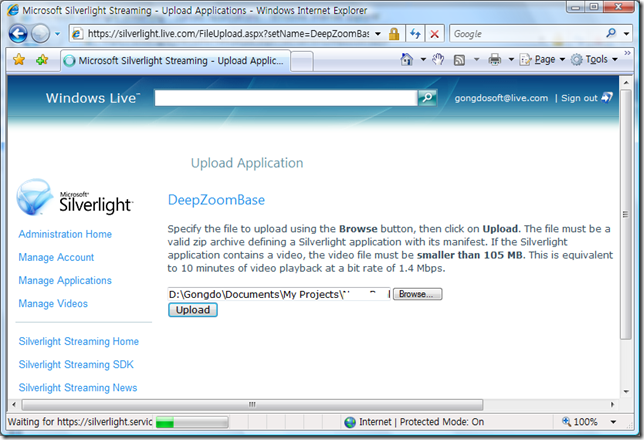The image size is (644, 440).
Task: Click the Print icon
Action: point(494,60)
